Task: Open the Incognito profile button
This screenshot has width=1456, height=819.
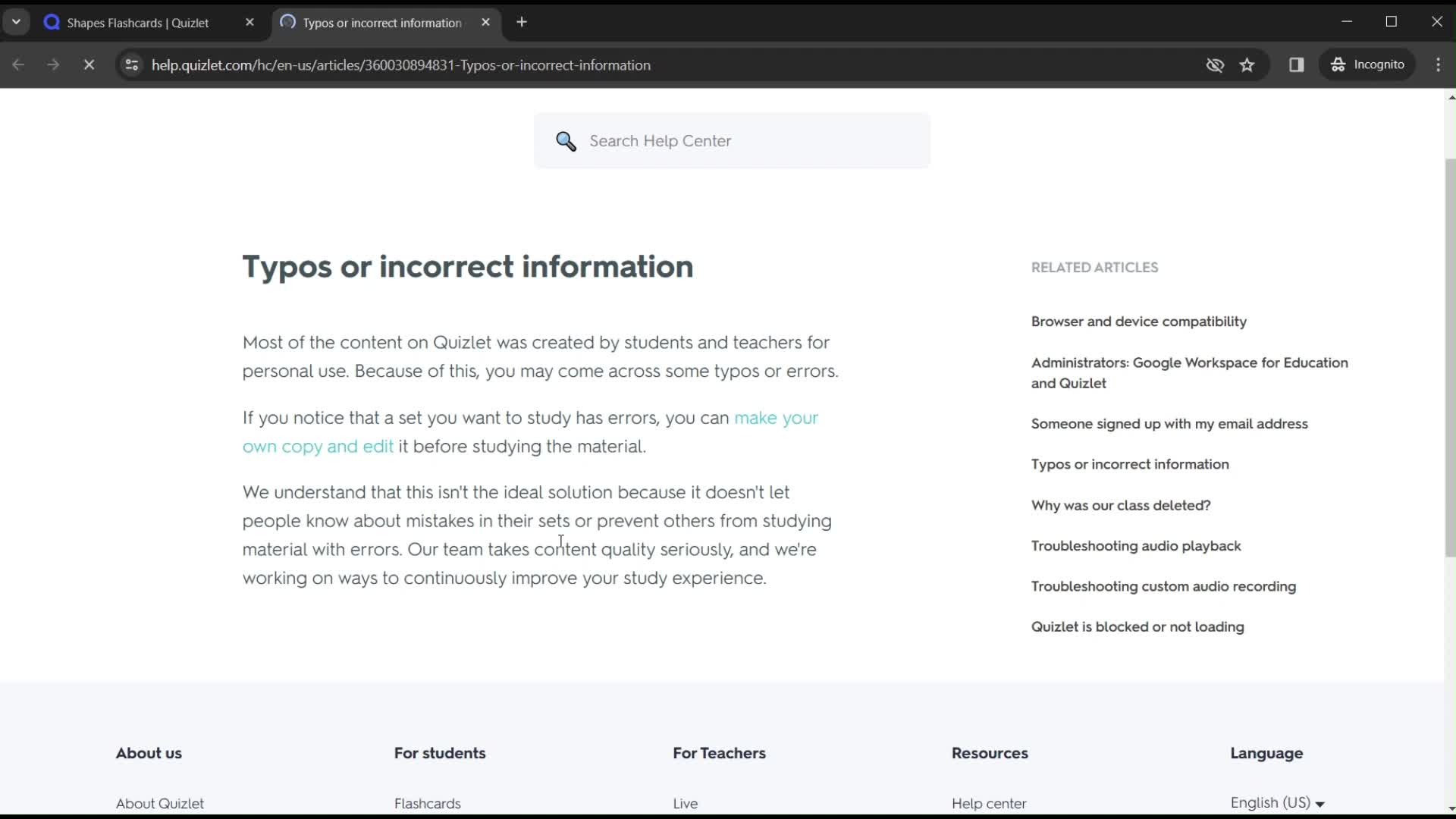Action: tap(1368, 65)
